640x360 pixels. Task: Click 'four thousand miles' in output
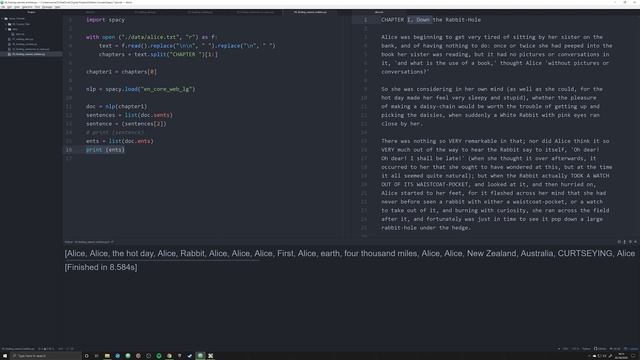point(380,253)
